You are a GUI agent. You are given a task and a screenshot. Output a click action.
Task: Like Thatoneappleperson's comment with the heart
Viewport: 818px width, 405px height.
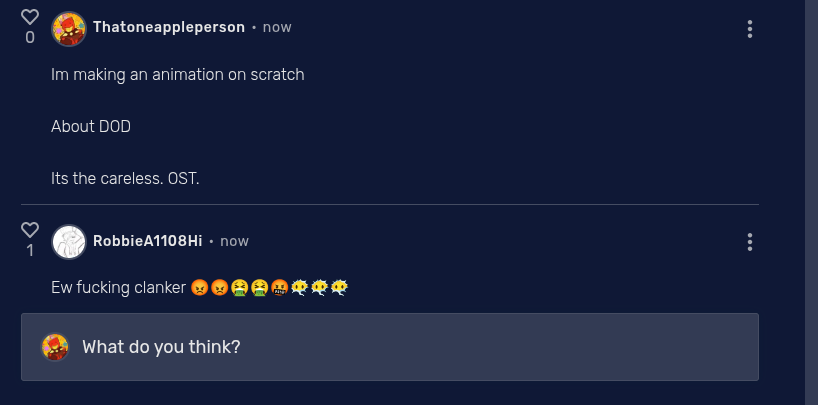pos(30,17)
